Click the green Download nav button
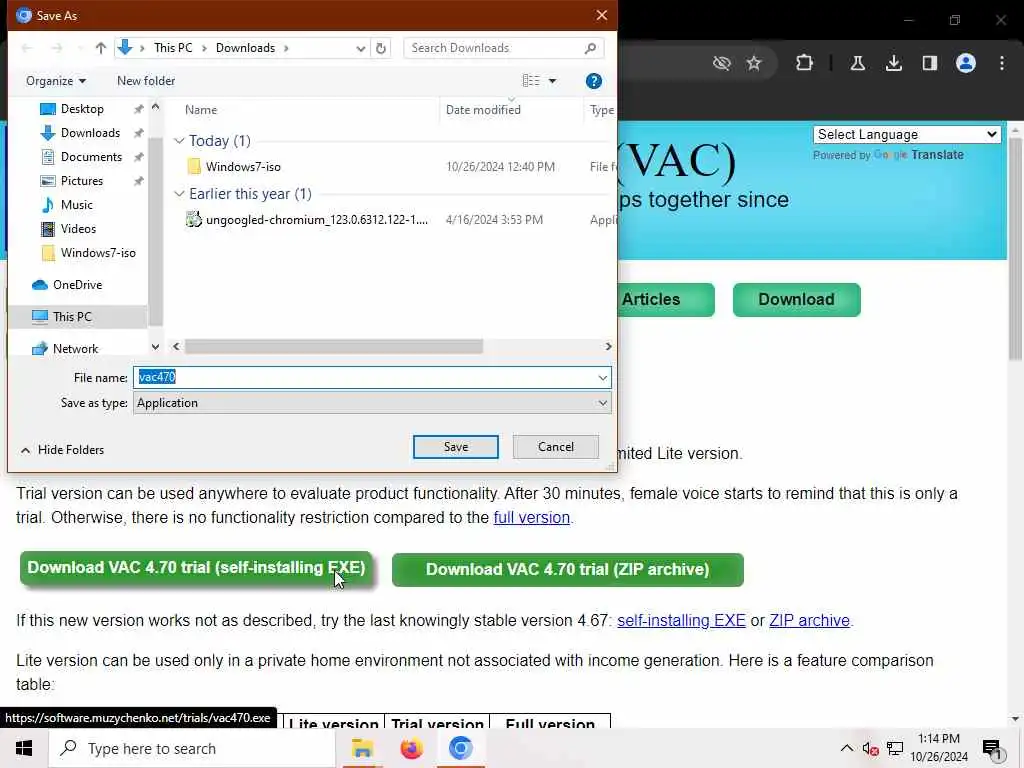Screen dimensions: 1024x768 (x=797, y=300)
